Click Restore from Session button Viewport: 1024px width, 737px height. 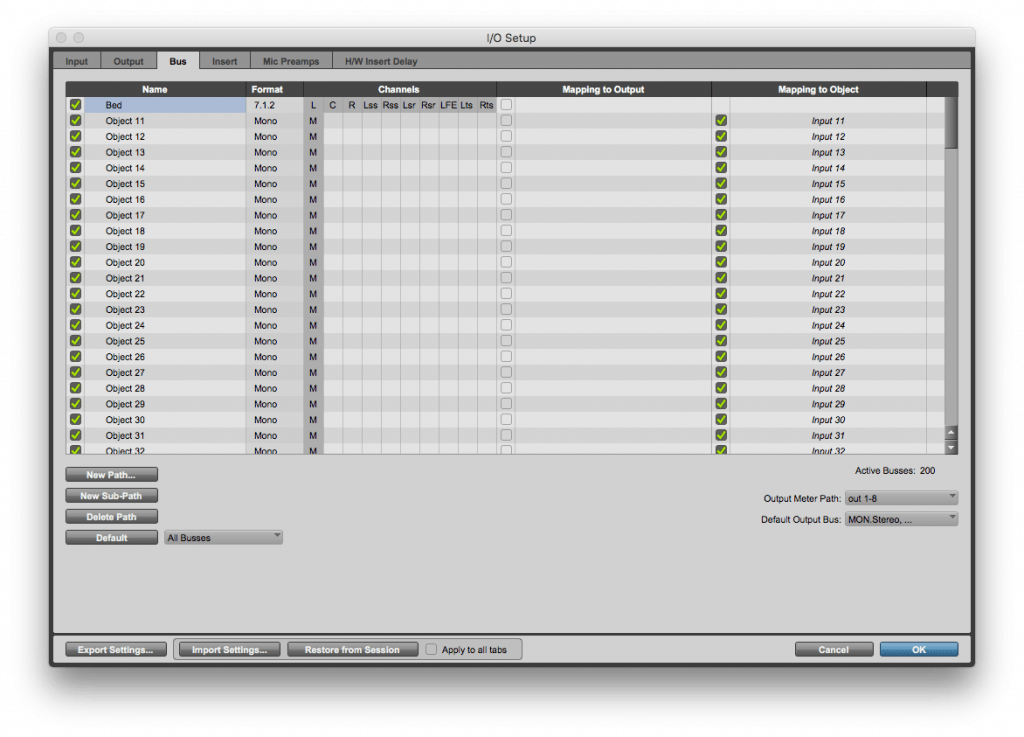(352, 650)
